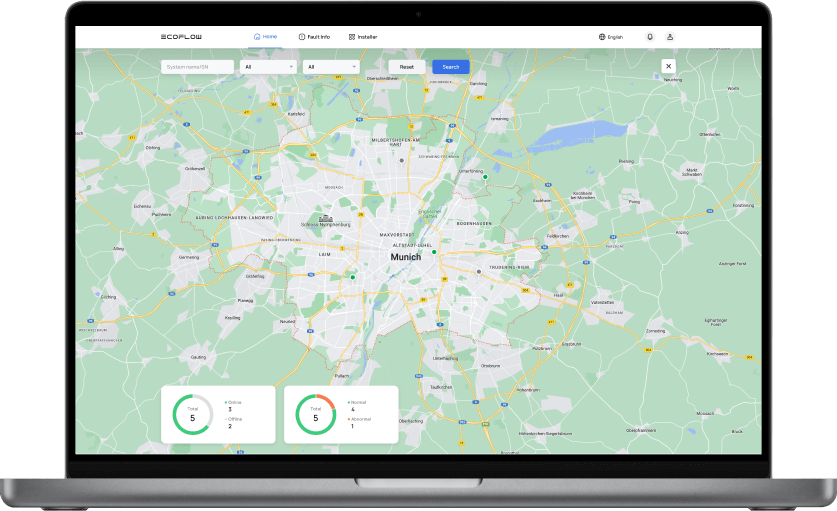Expand the first All dropdown
This screenshot has width=837, height=511.
tap(269, 67)
